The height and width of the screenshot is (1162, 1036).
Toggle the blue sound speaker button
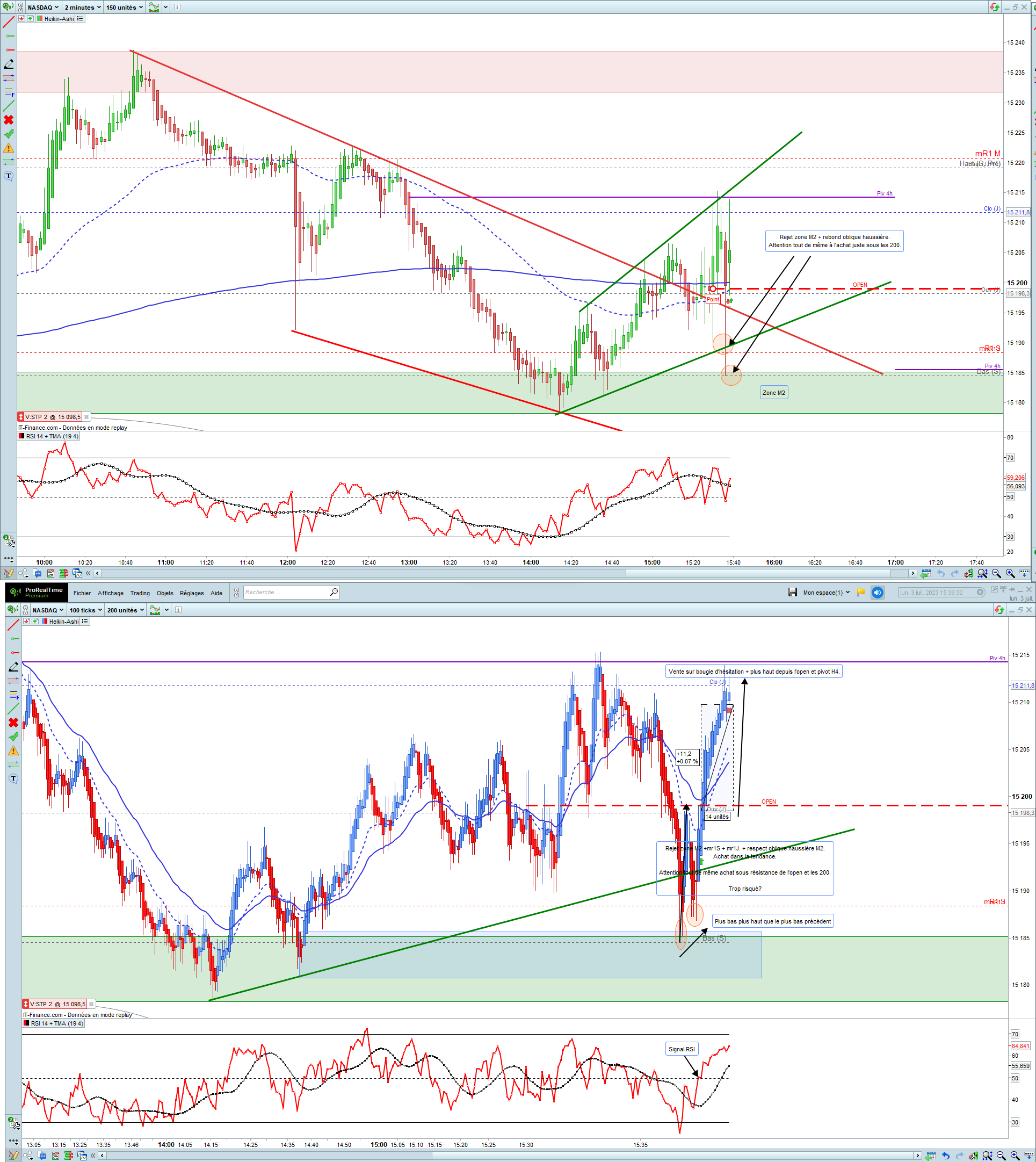(x=877, y=592)
